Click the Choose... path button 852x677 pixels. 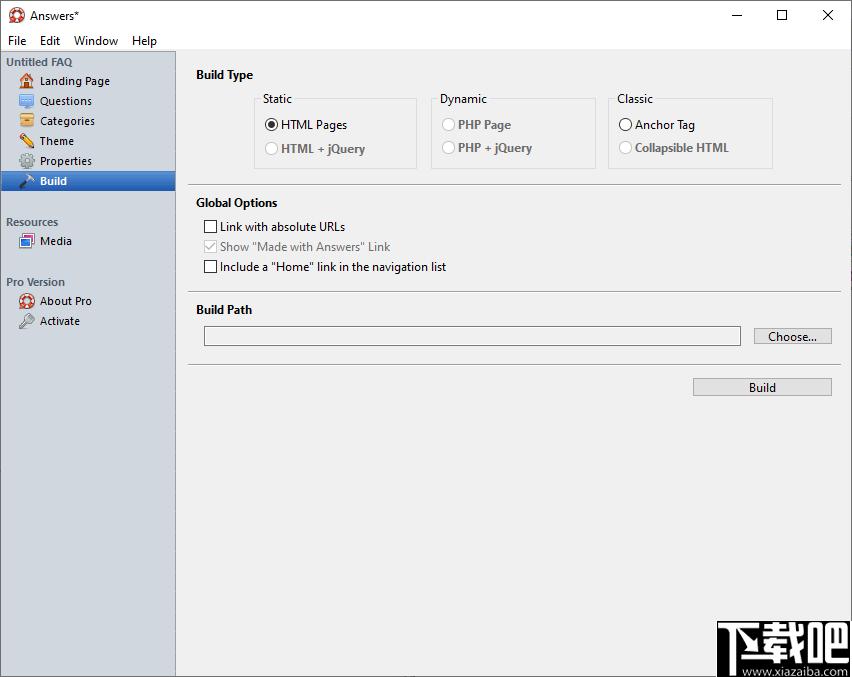(x=792, y=336)
